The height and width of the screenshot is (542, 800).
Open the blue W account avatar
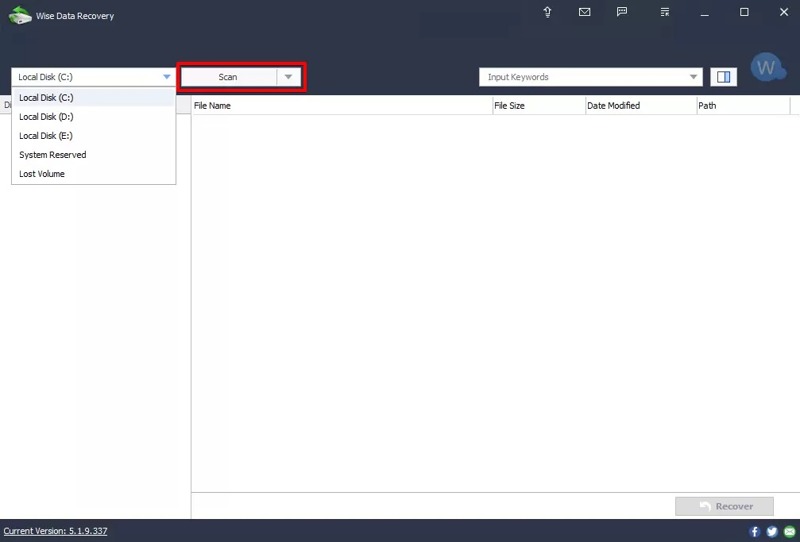[x=767, y=67]
